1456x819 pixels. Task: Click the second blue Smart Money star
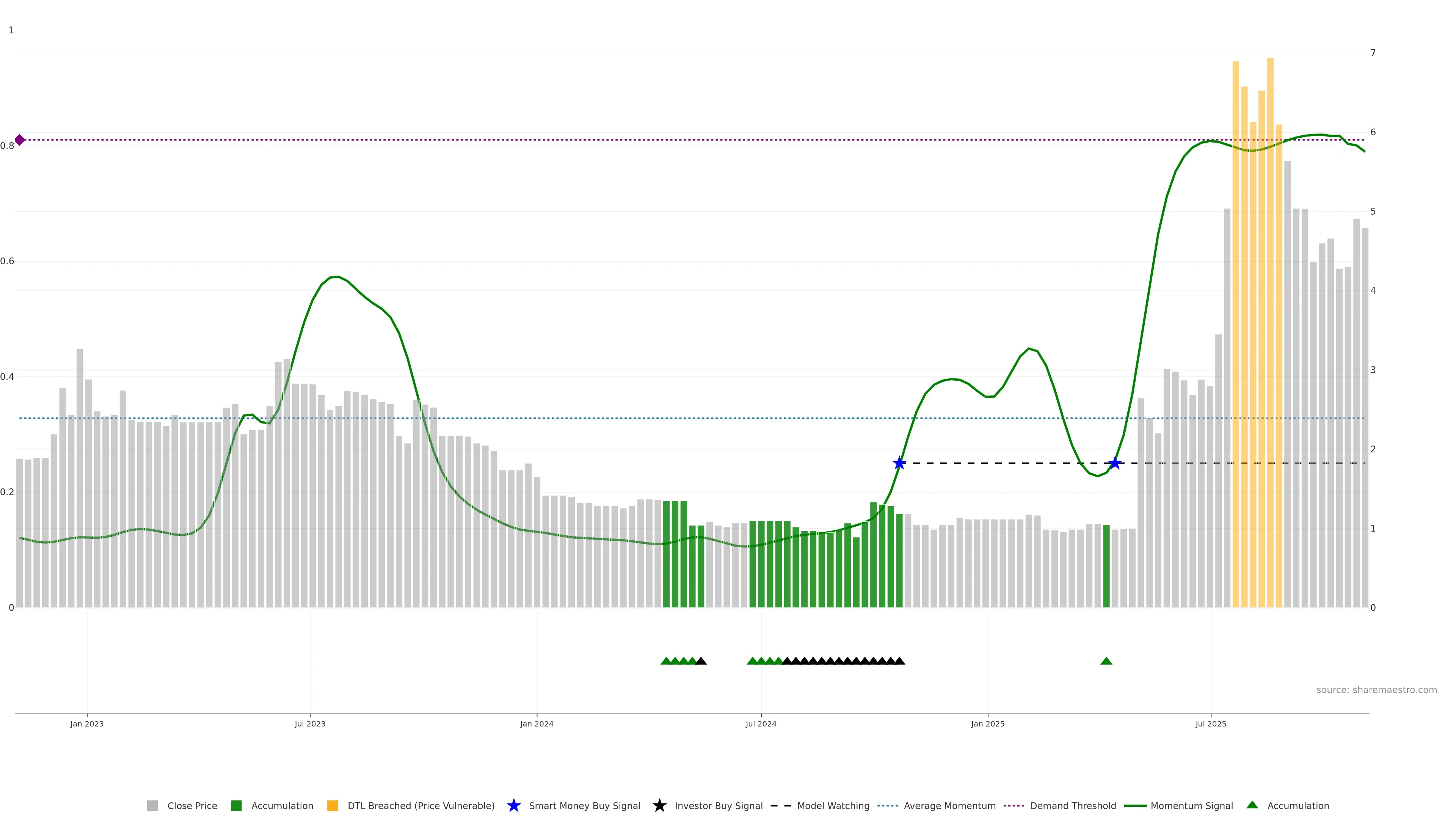(1115, 463)
